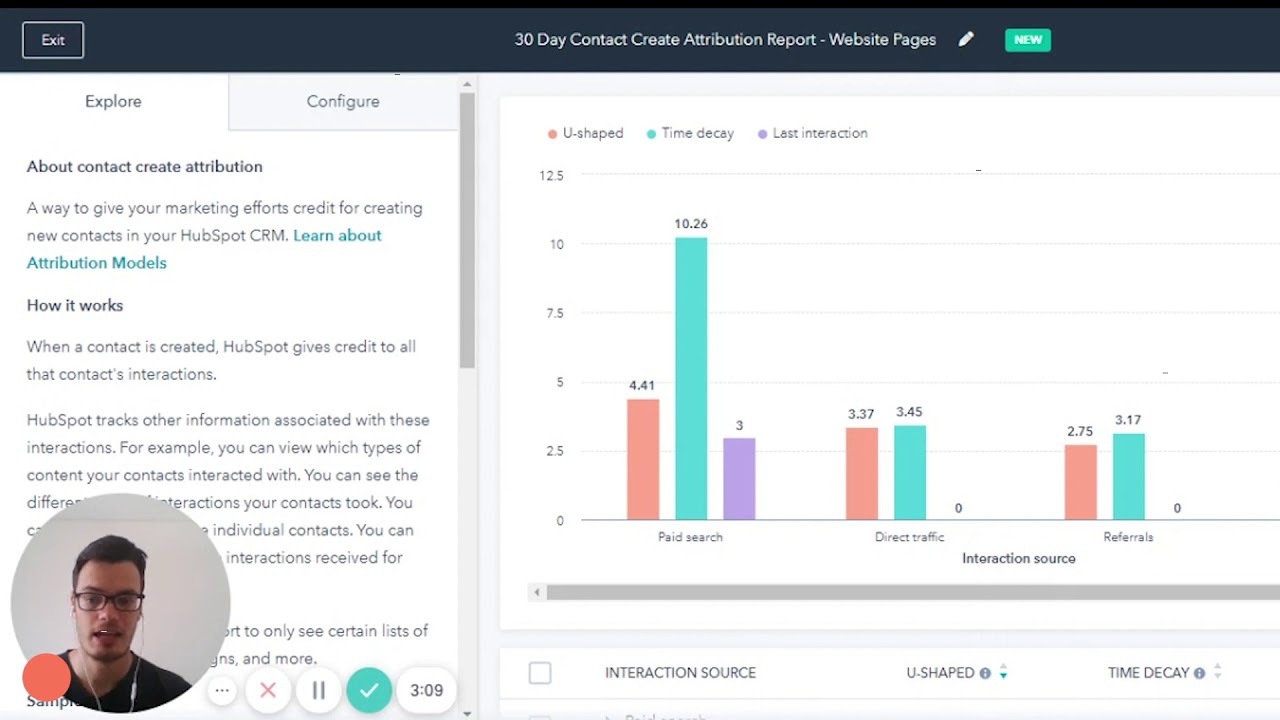The height and width of the screenshot is (720, 1280).
Task: Sort by U-SHAPED column arrows
Action: [1003, 673]
